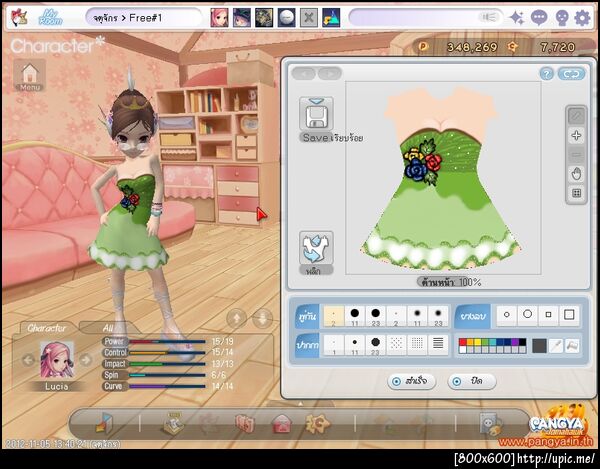
Task: Click the Lucia character portrait
Action: (x=57, y=360)
